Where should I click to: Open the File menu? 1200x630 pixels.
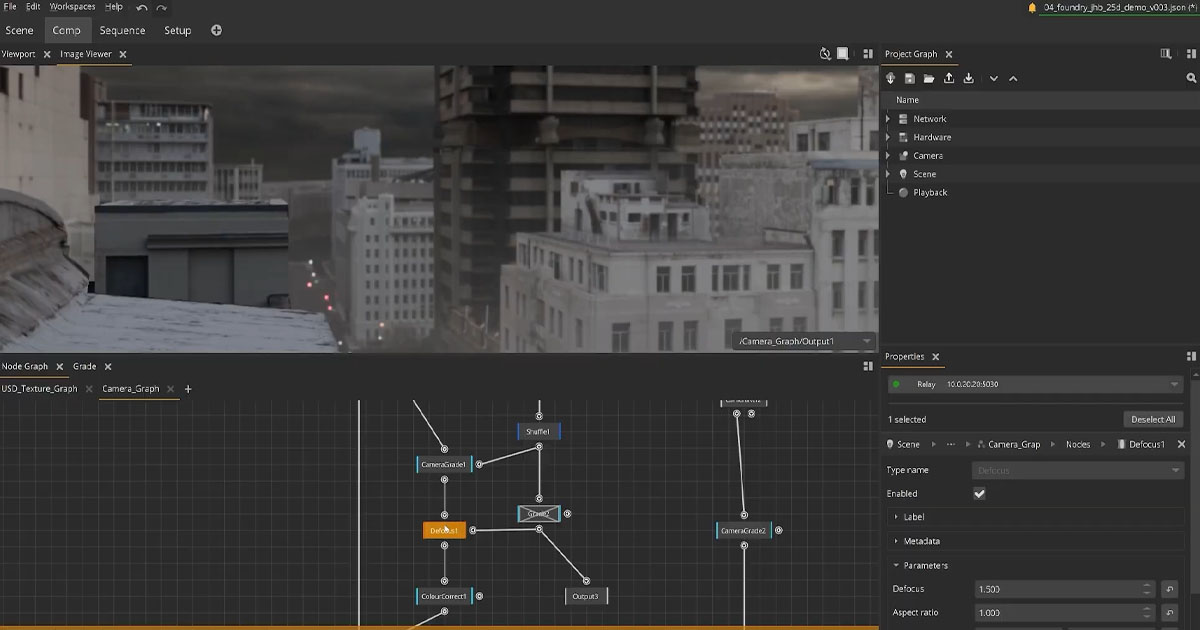10,7
